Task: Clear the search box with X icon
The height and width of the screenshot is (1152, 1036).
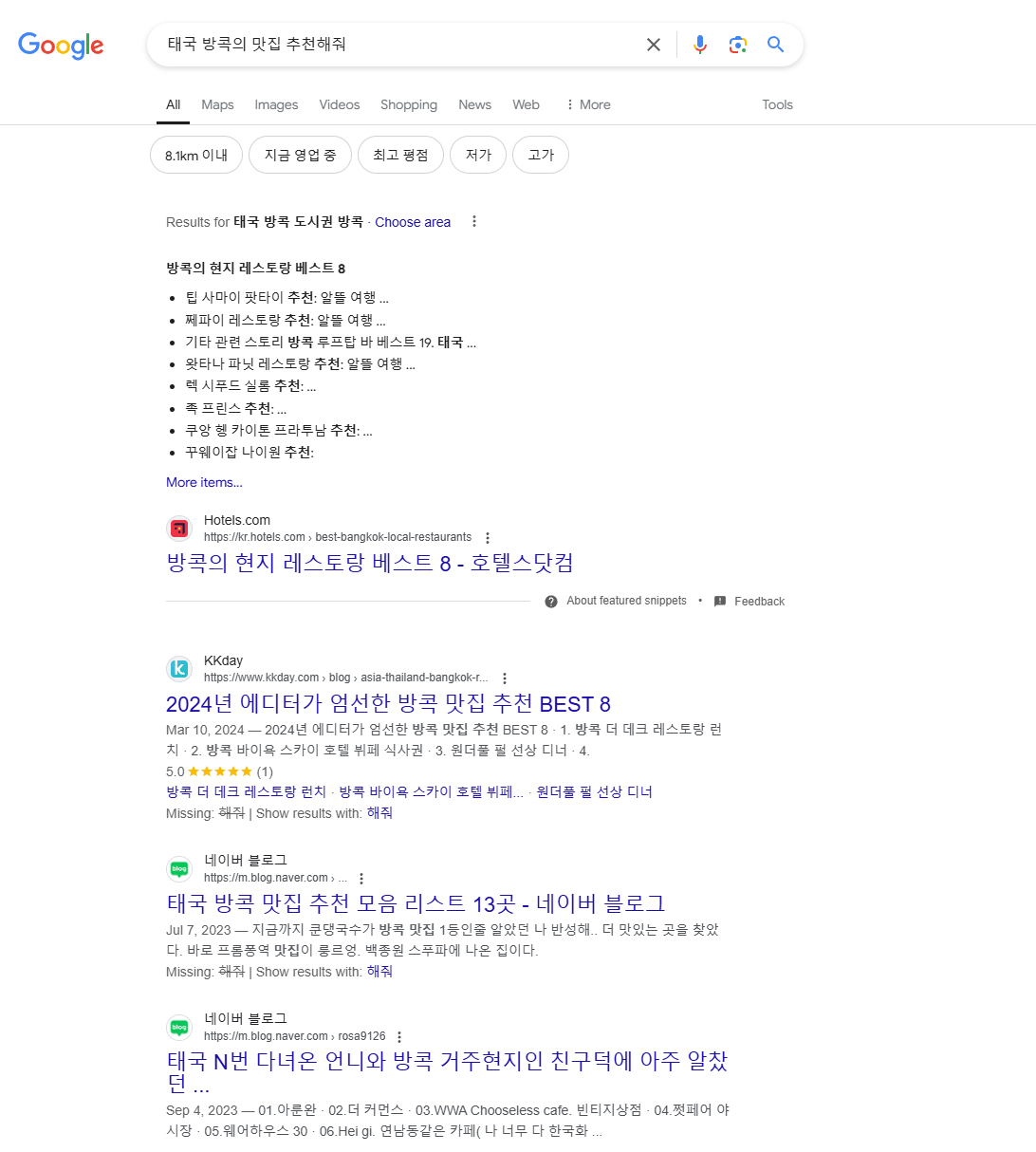Action: click(654, 45)
